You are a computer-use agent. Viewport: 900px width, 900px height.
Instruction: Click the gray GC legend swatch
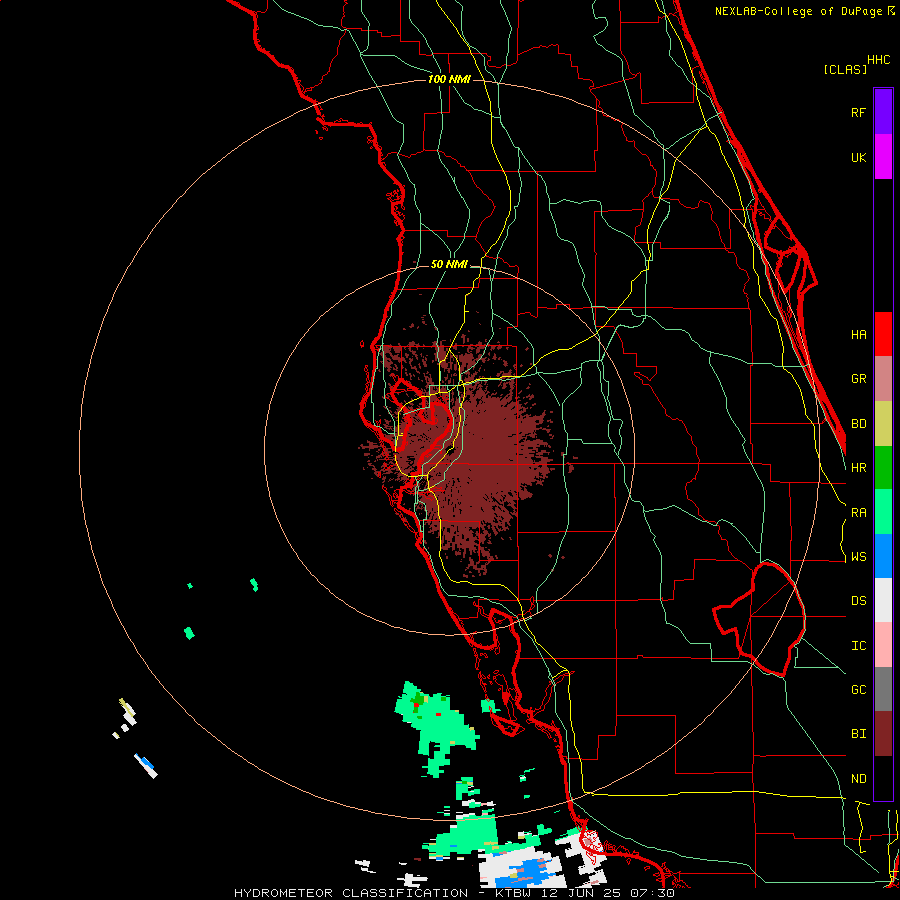click(883, 689)
